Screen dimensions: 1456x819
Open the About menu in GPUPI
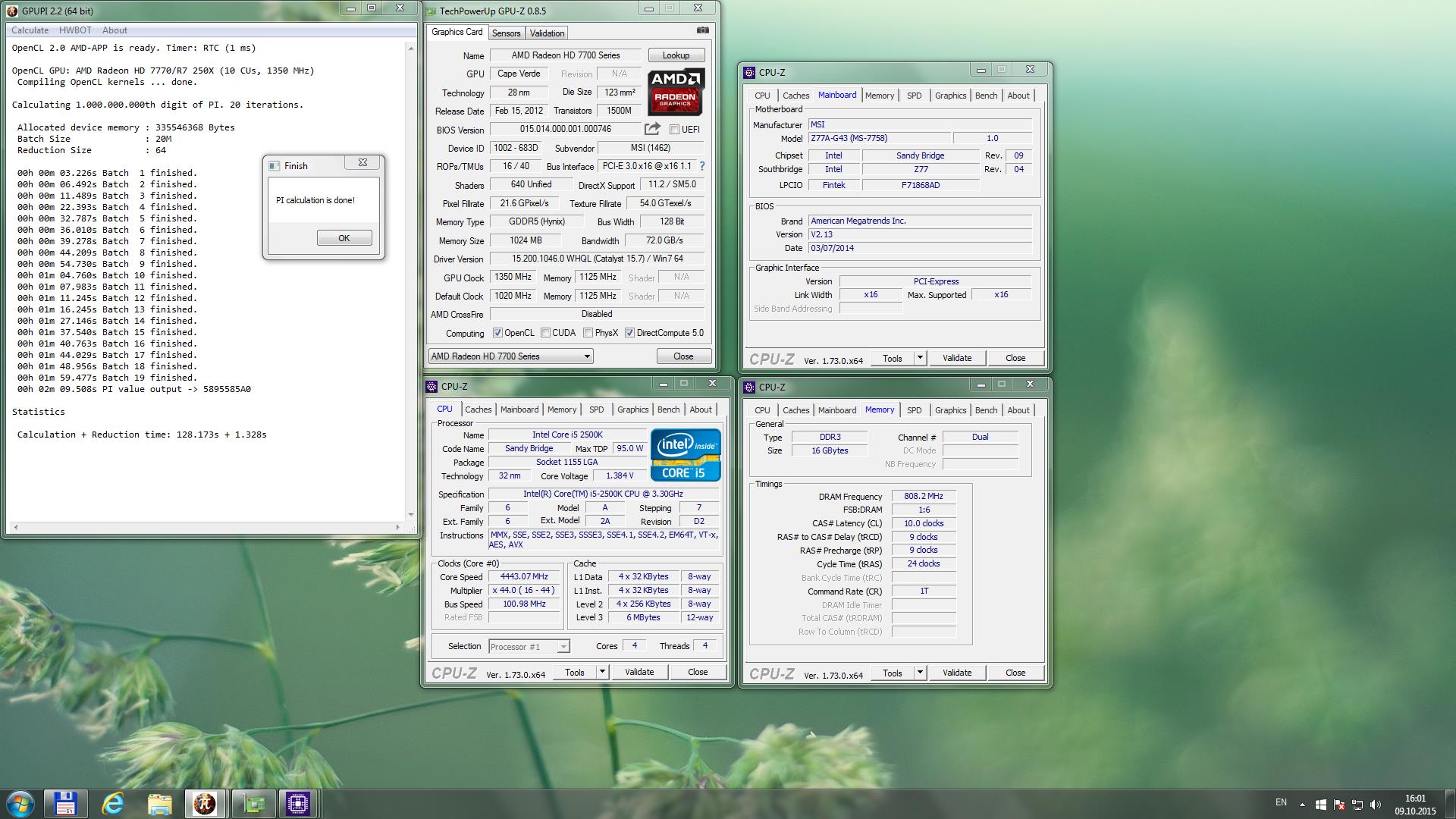(115, 30)
